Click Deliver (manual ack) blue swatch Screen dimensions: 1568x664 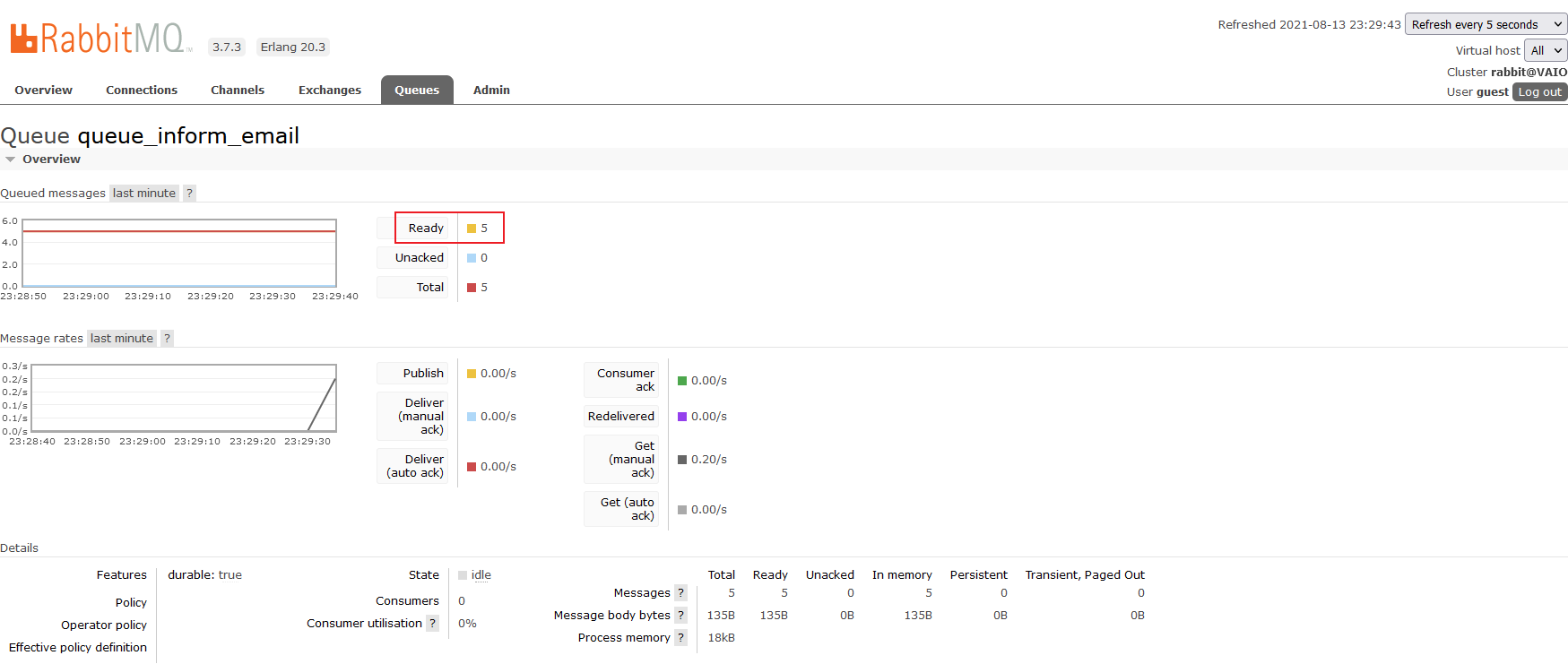(472, 417)
